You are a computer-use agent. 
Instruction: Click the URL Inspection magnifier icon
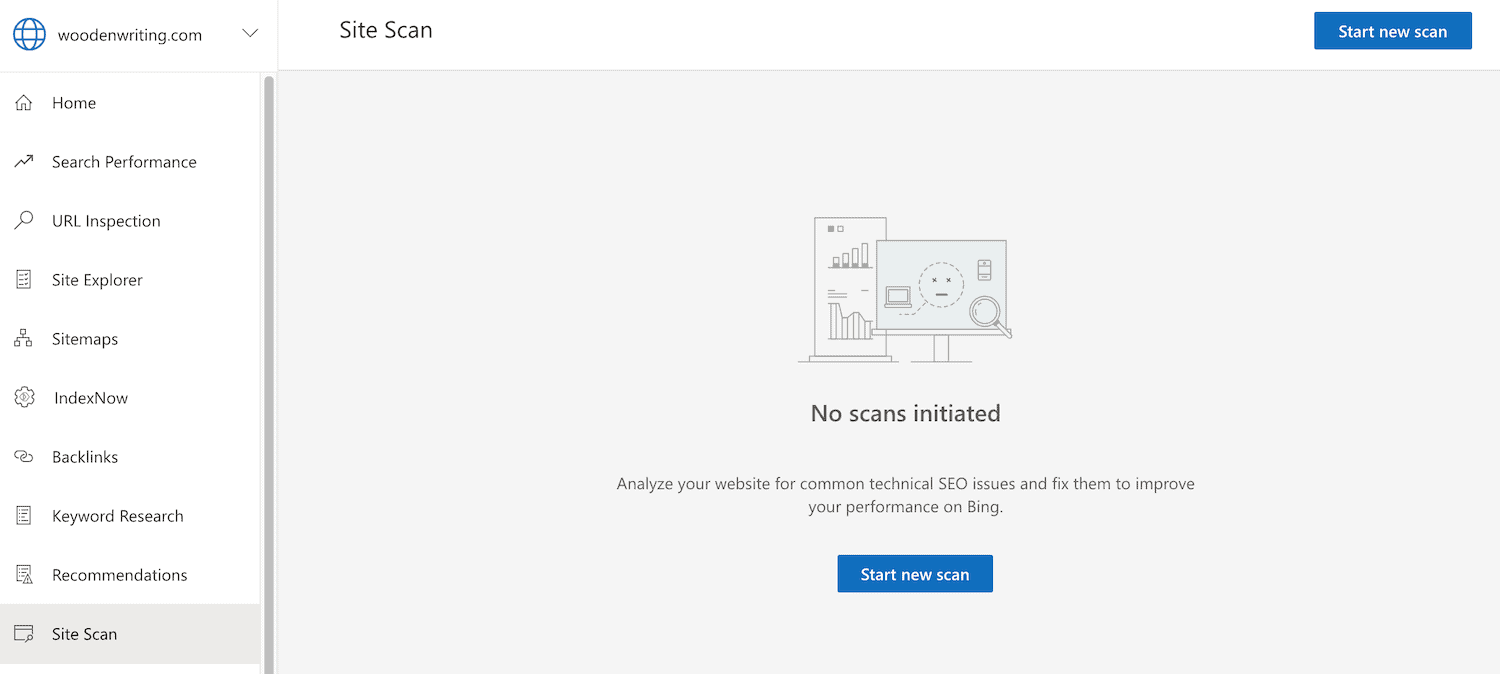pyautogui.click(x=24, y=220)
